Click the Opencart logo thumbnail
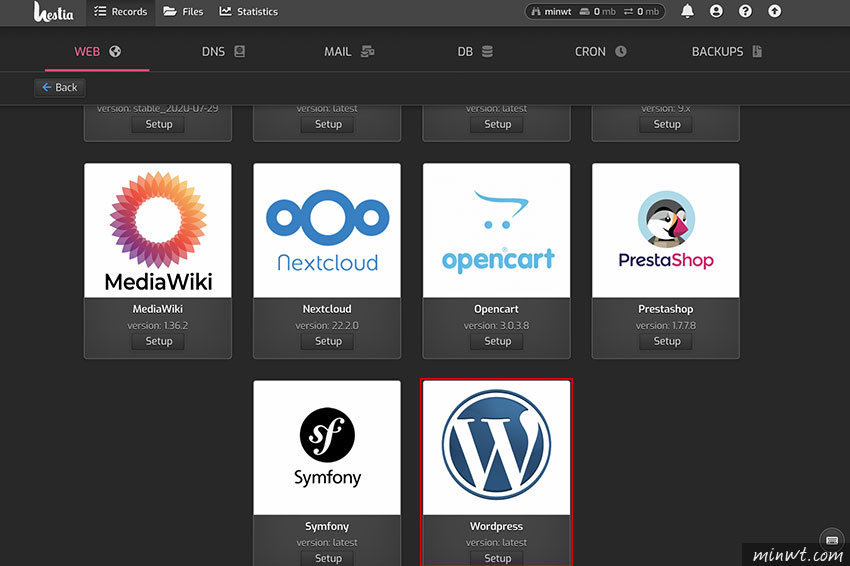The width and height of the screenshot is (850, 566). click(x=497, y=230)
